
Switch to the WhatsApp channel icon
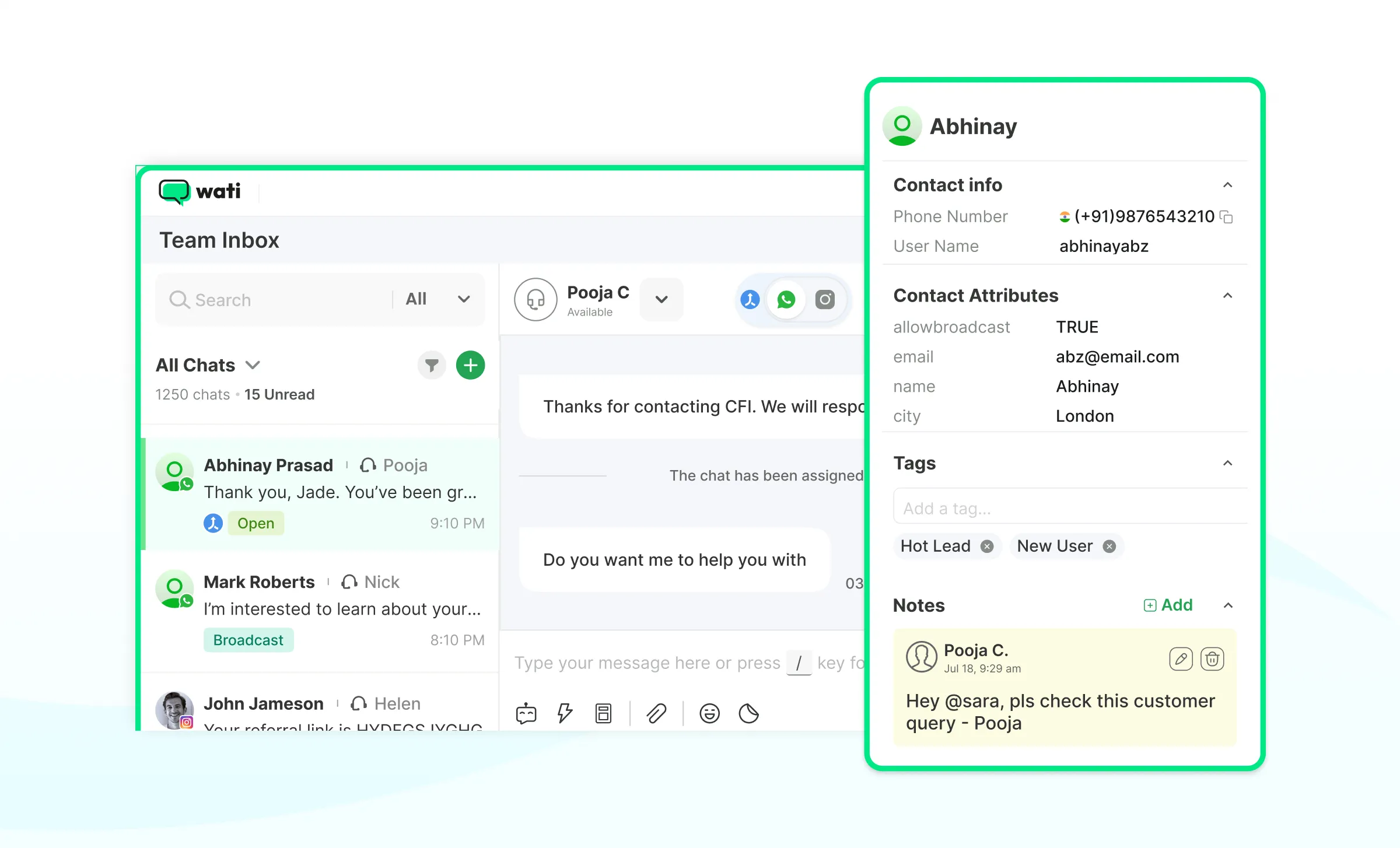[786, 300]
